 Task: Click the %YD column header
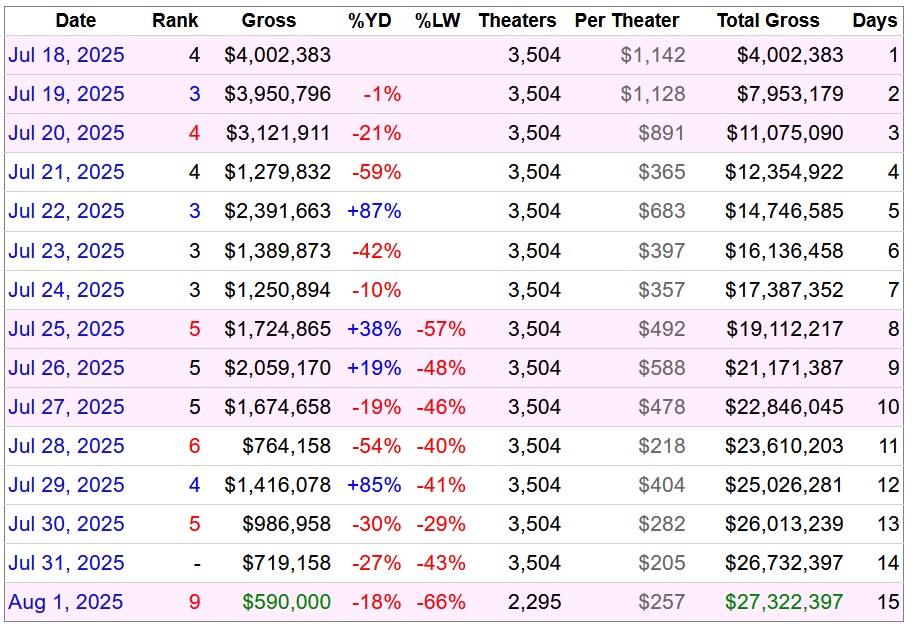[x=370, y=21]
